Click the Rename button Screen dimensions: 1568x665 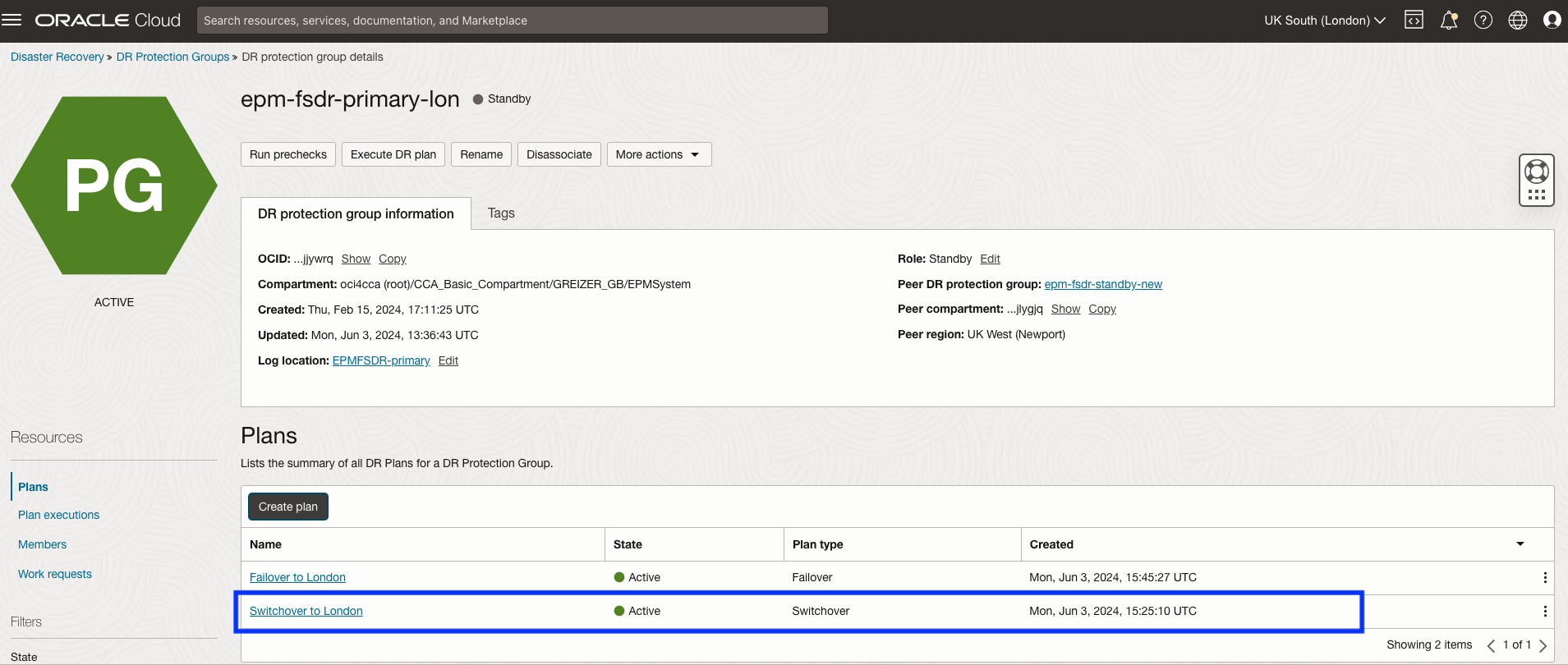[481, 154]
